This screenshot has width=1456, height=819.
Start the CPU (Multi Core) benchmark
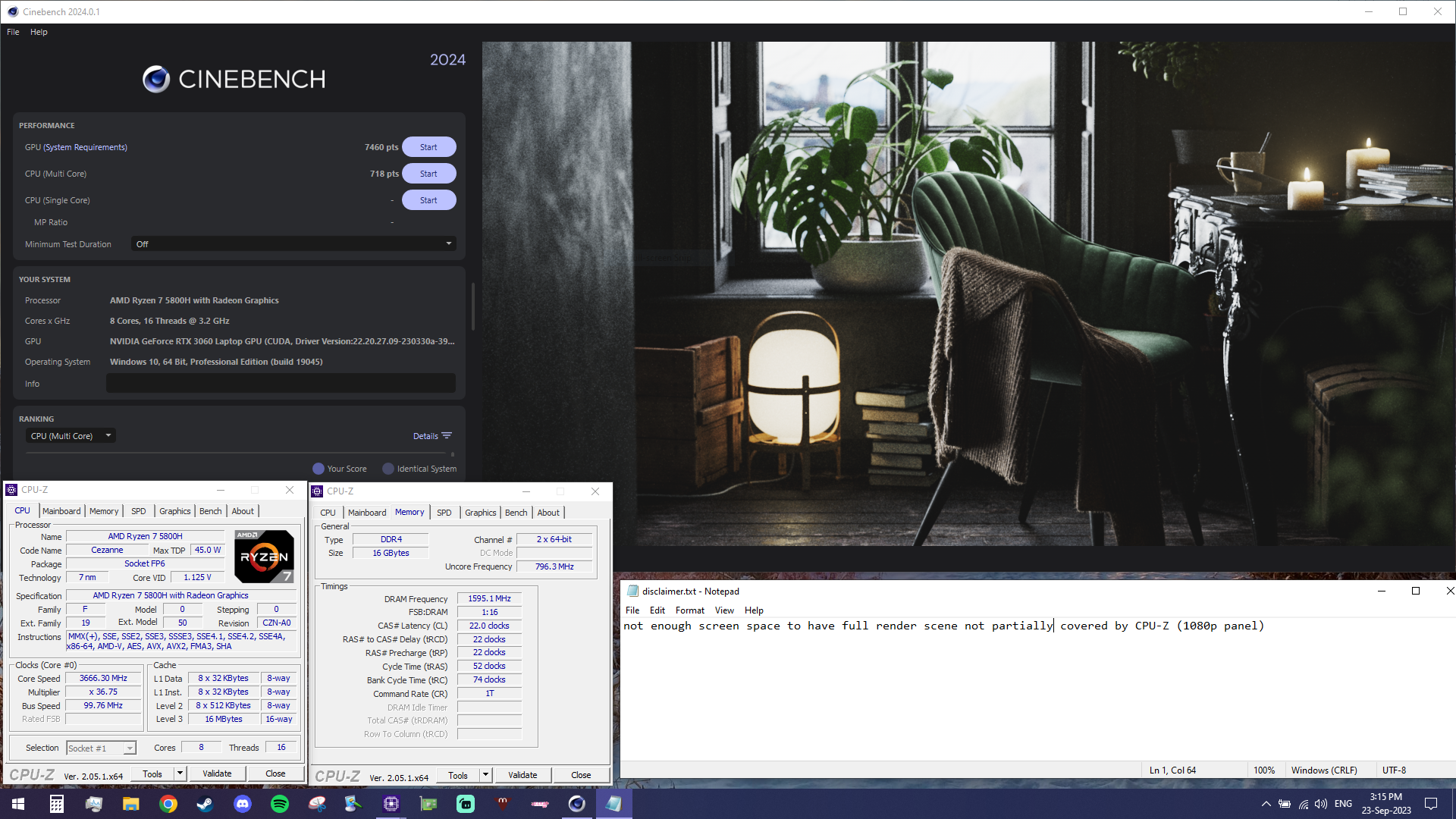428,174
